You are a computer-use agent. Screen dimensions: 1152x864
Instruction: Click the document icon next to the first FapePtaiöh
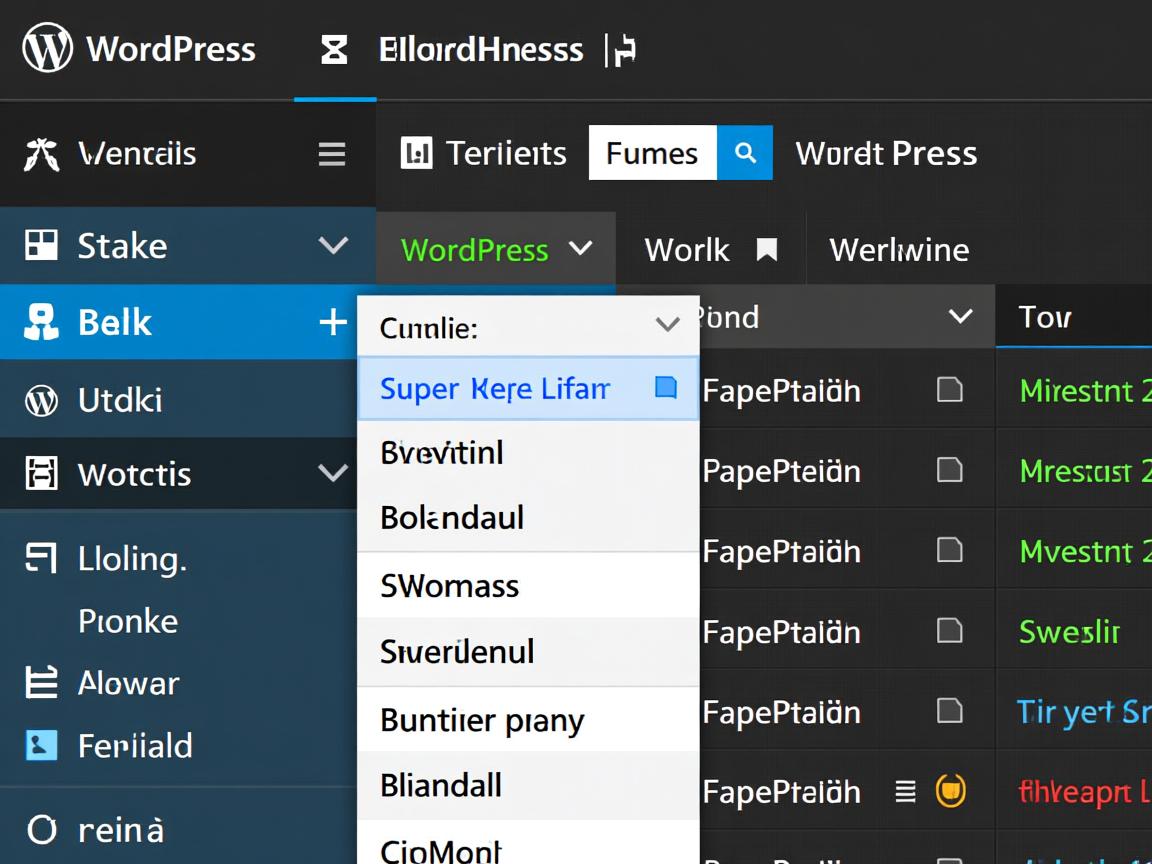point(950,390)
